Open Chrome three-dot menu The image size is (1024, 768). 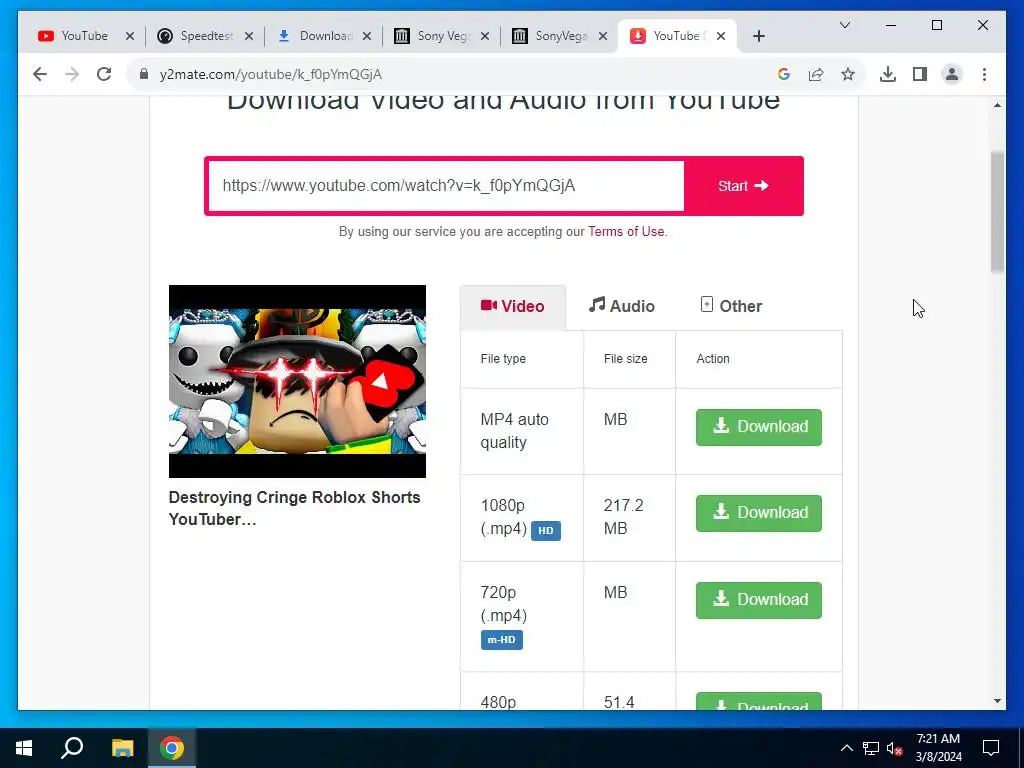point(984,74)
